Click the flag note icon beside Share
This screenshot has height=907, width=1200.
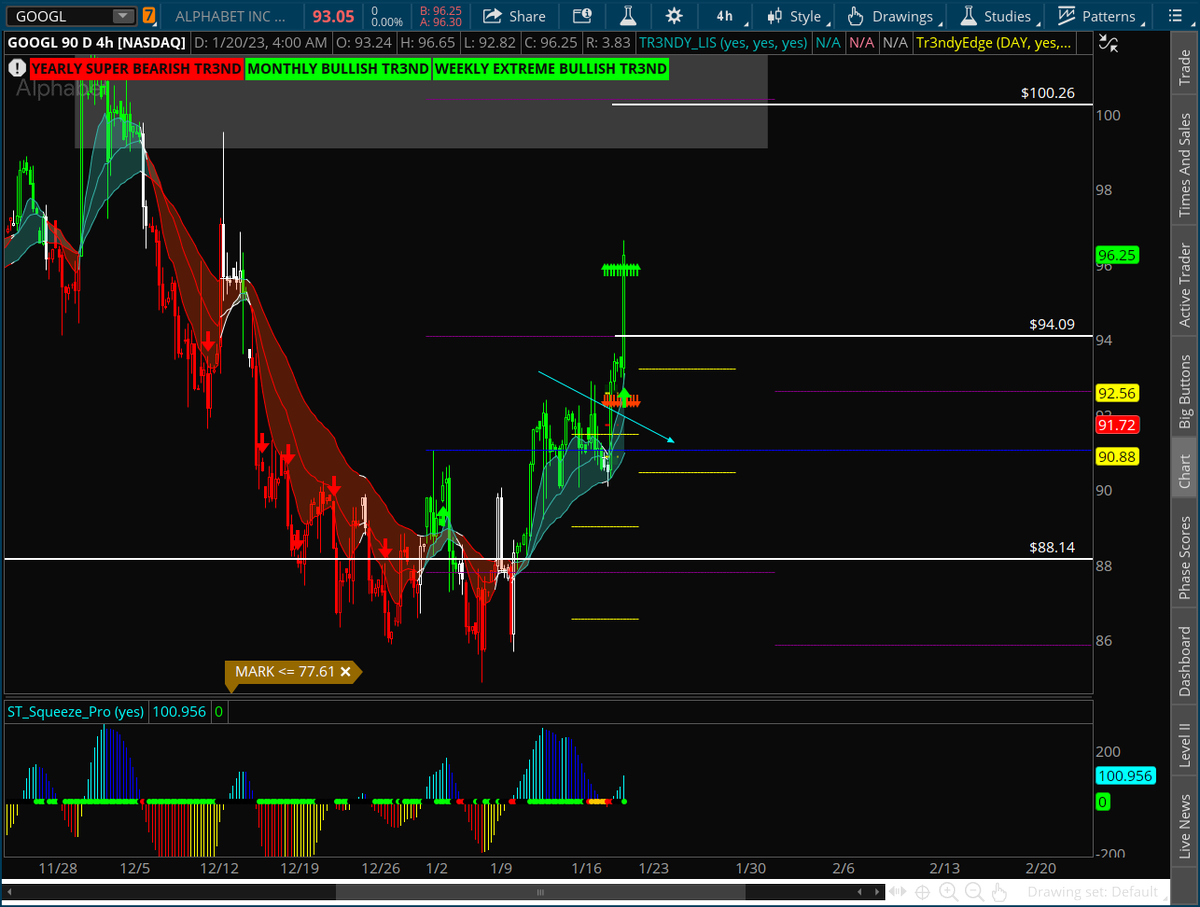[x=582, y=16]
